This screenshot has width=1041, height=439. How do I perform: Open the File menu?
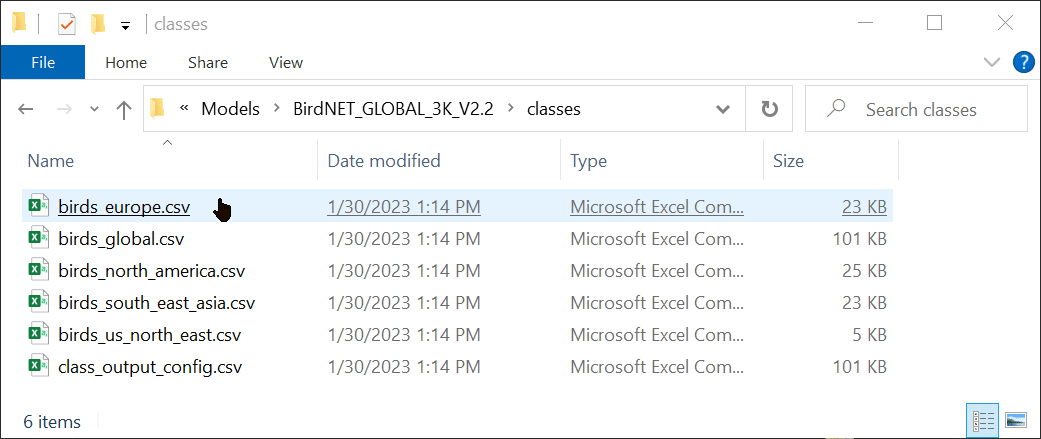click(x=42, y=62)
